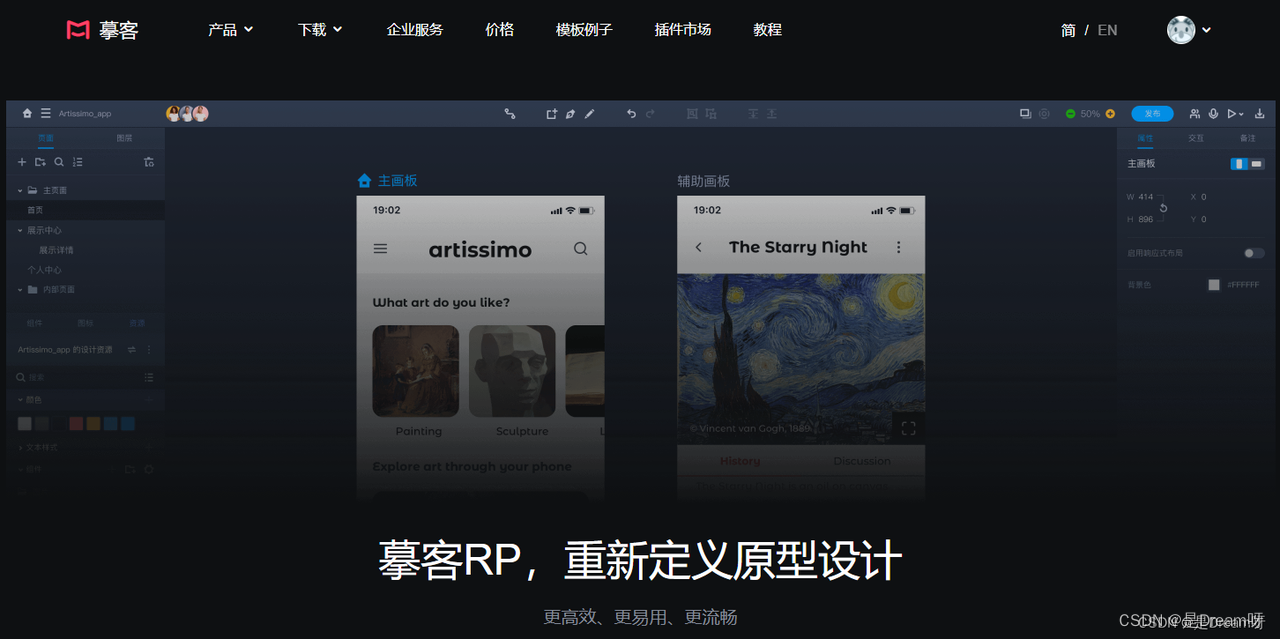Screen dimensions: 1280x639
Task: Open the search icon in the pages panel
Action: tap(59, 161)
